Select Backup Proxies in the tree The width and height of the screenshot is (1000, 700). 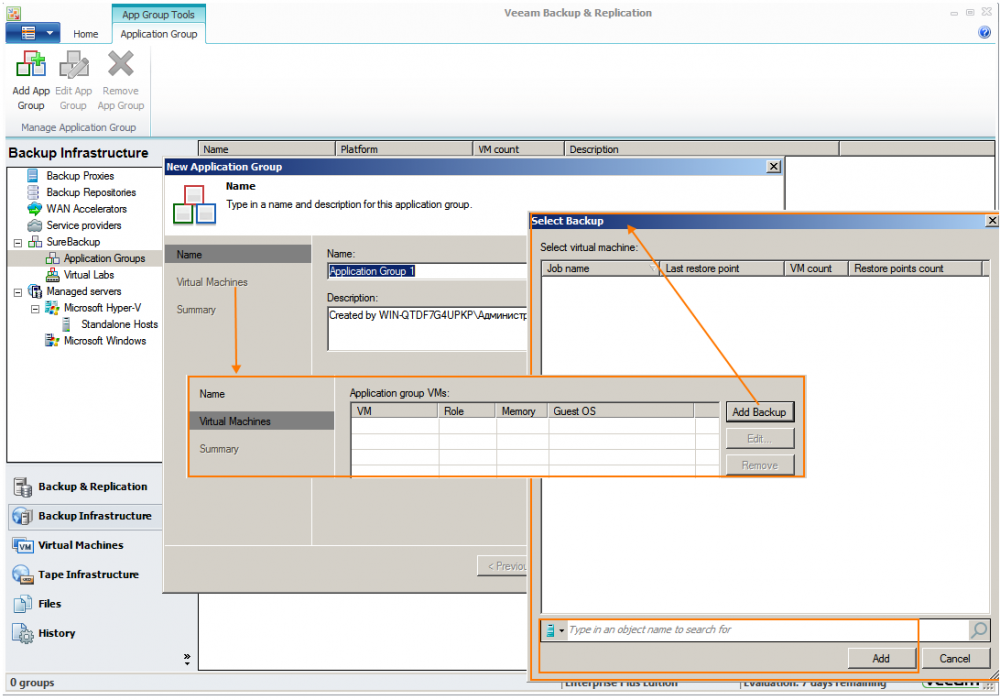(x=80, y=175)
